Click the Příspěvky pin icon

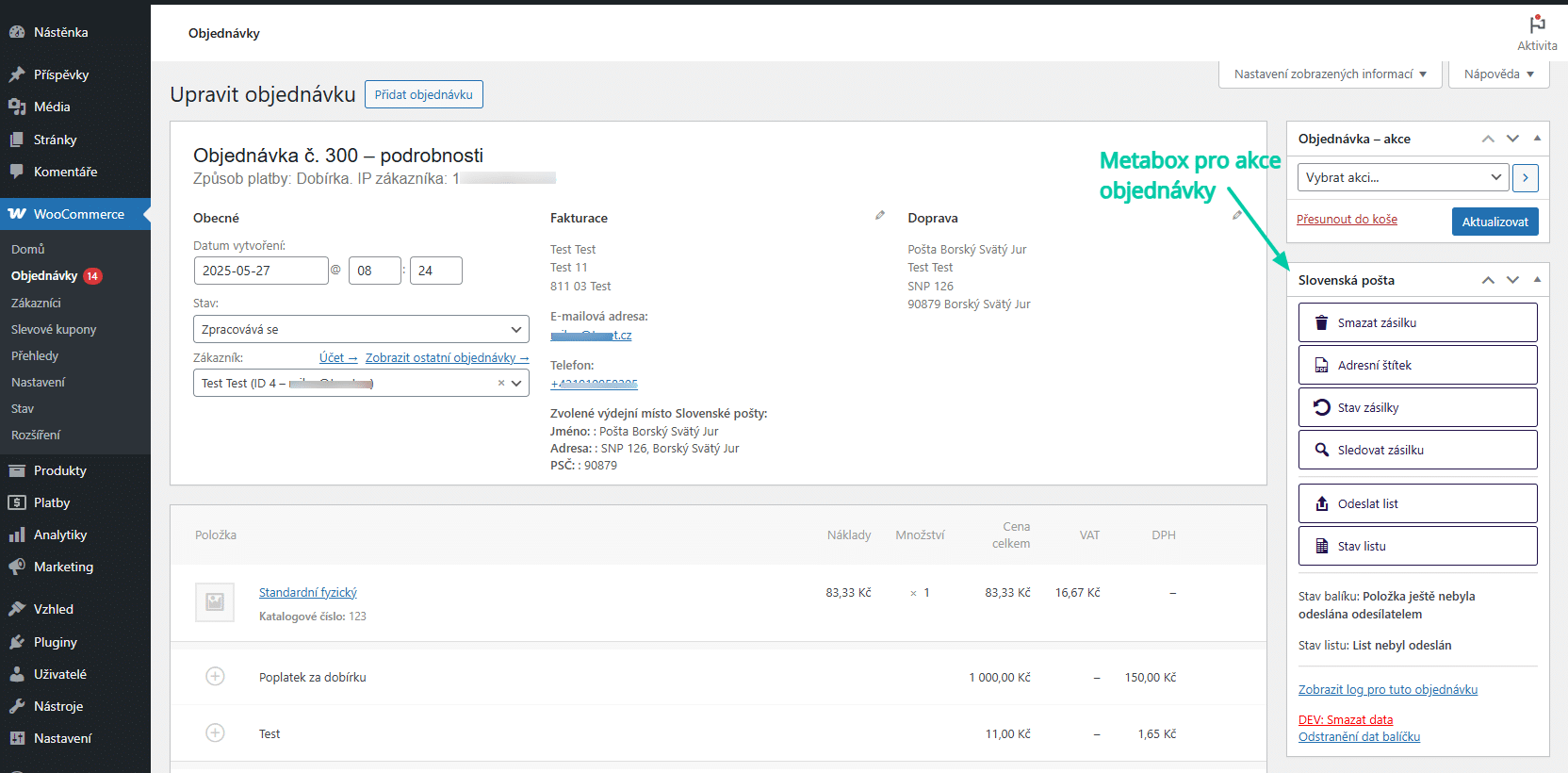17,74
